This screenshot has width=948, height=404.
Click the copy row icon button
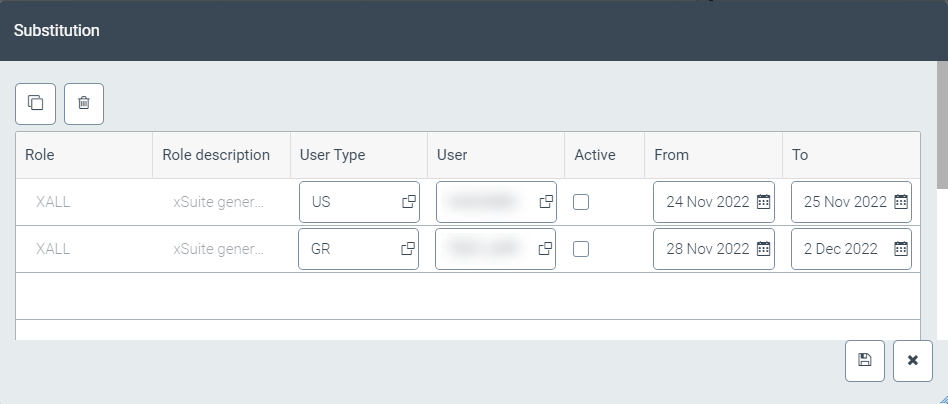click(35, 103)
